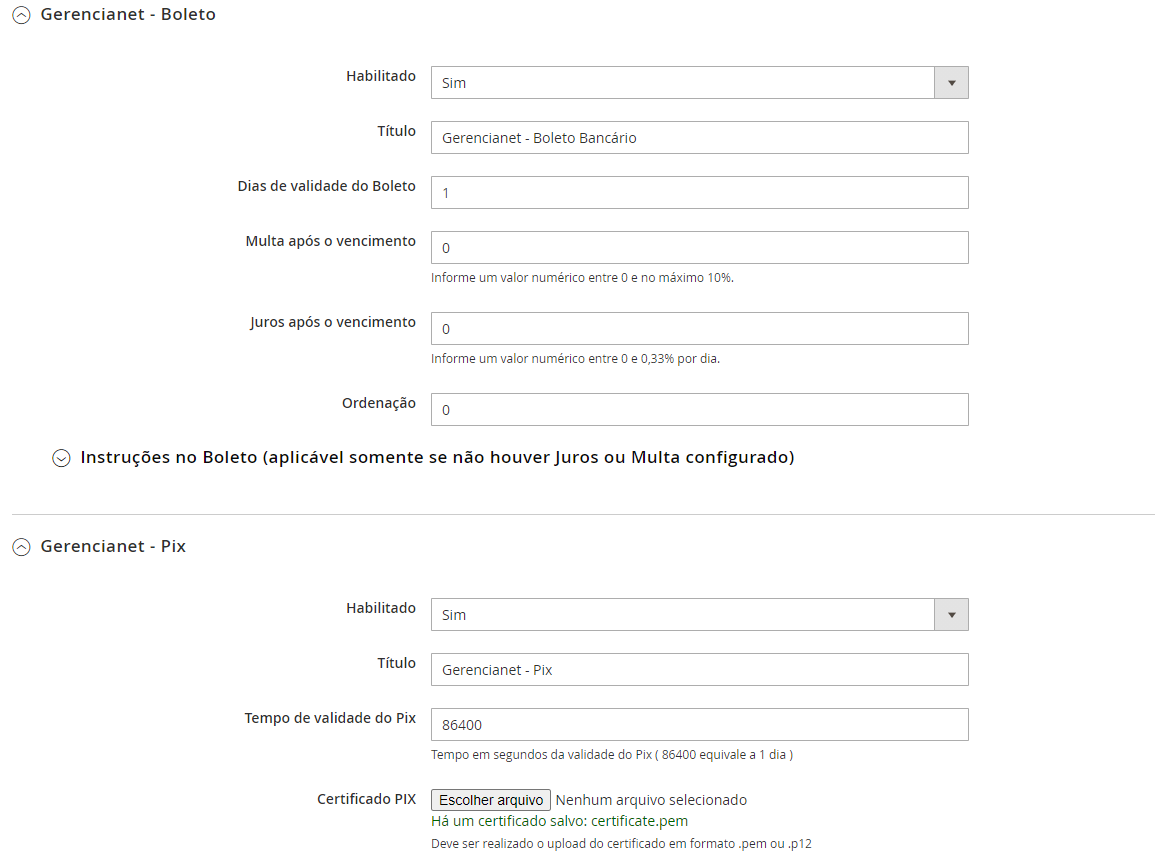Viewport: 1155px width, 862px height.
Task: Click the Ordenação input field
Action: (699, 410)
